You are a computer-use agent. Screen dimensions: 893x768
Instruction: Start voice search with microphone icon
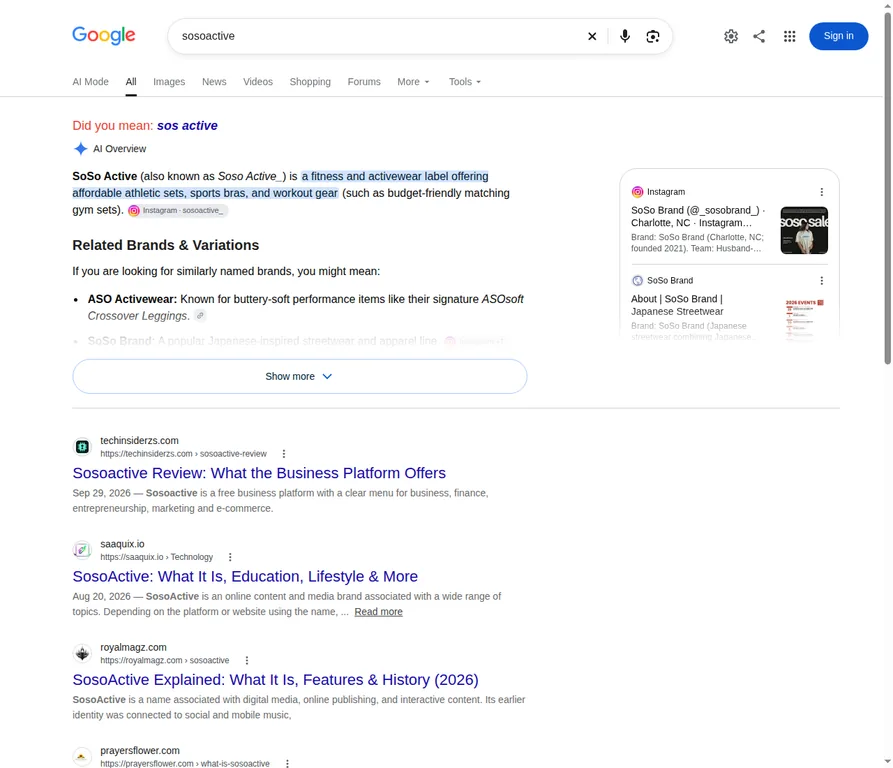coord(625,36)
